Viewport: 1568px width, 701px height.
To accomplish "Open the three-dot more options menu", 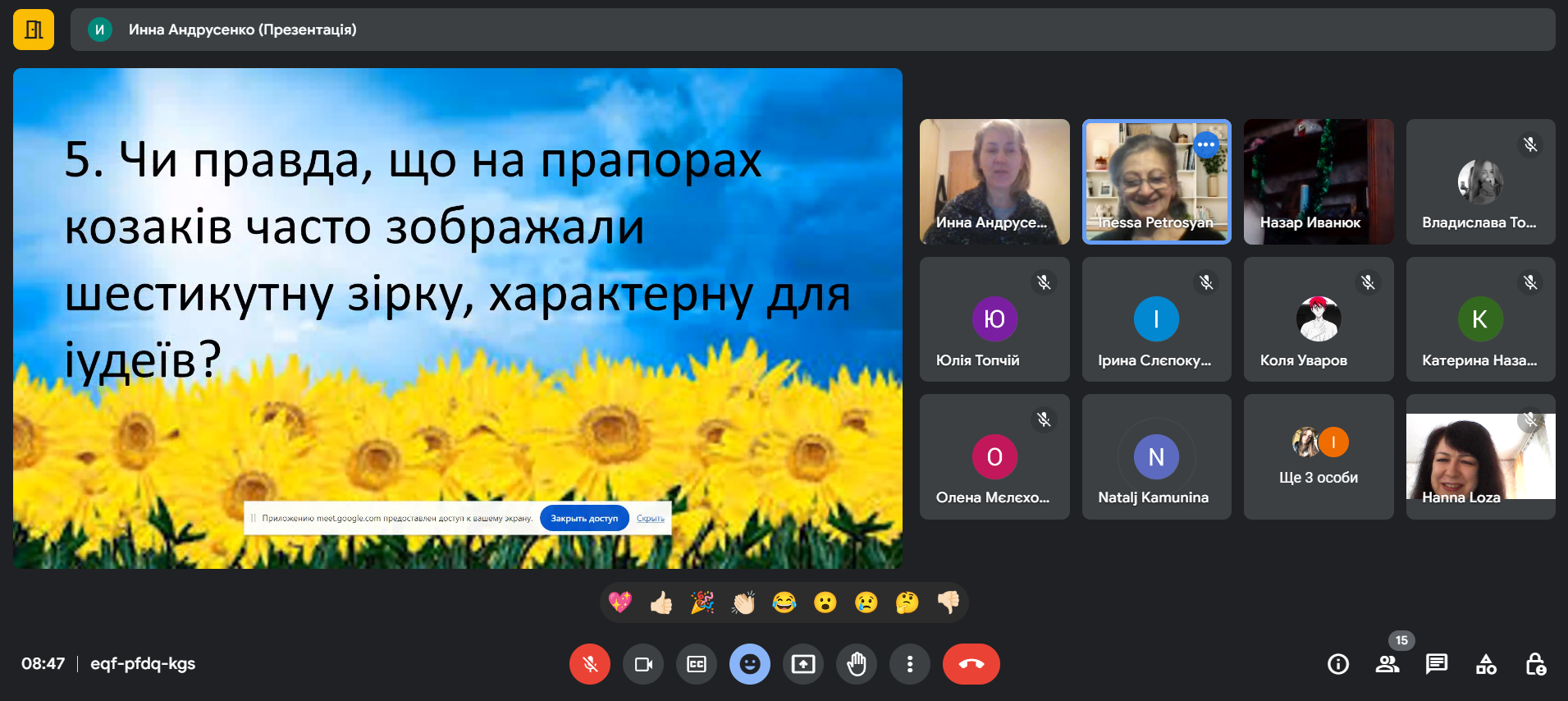I will tap(909, 664).
